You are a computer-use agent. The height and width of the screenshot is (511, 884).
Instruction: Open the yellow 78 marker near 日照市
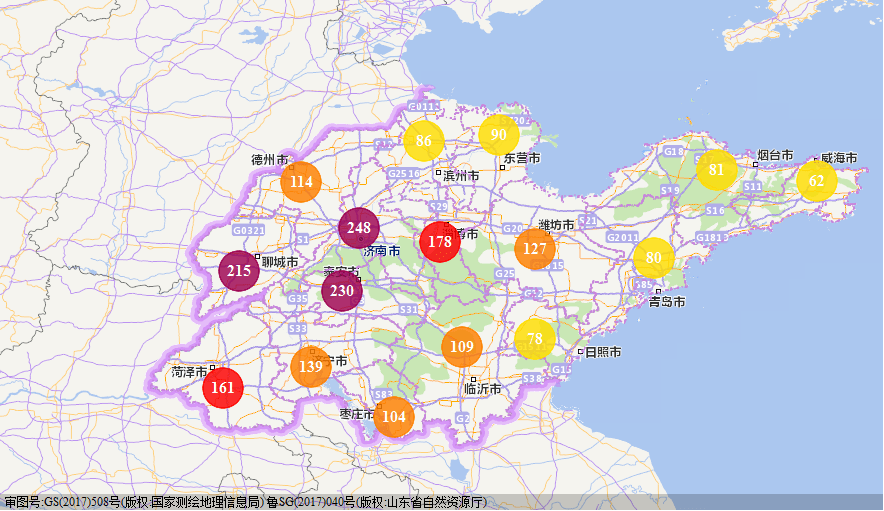(x=535, y=339)
